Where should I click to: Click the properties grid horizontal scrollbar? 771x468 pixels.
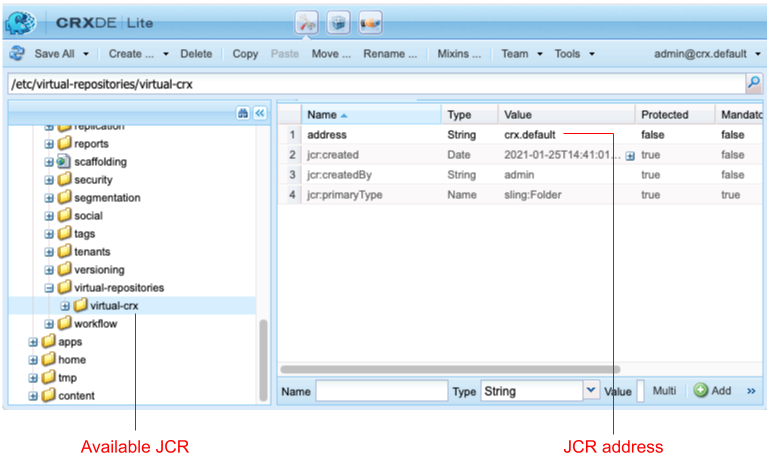coord(450,369)
